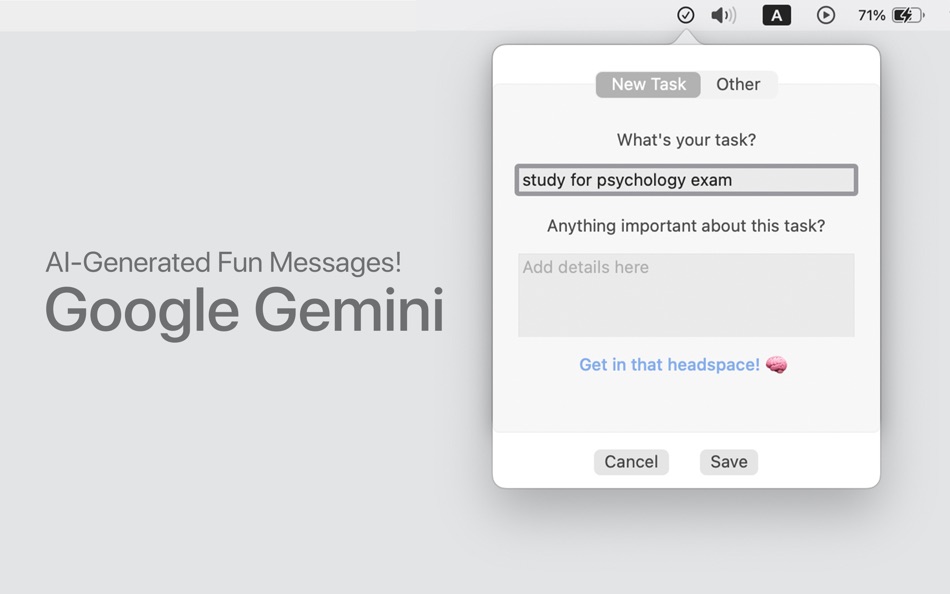
Task: Cancel the new task
Action: point(631,462)
